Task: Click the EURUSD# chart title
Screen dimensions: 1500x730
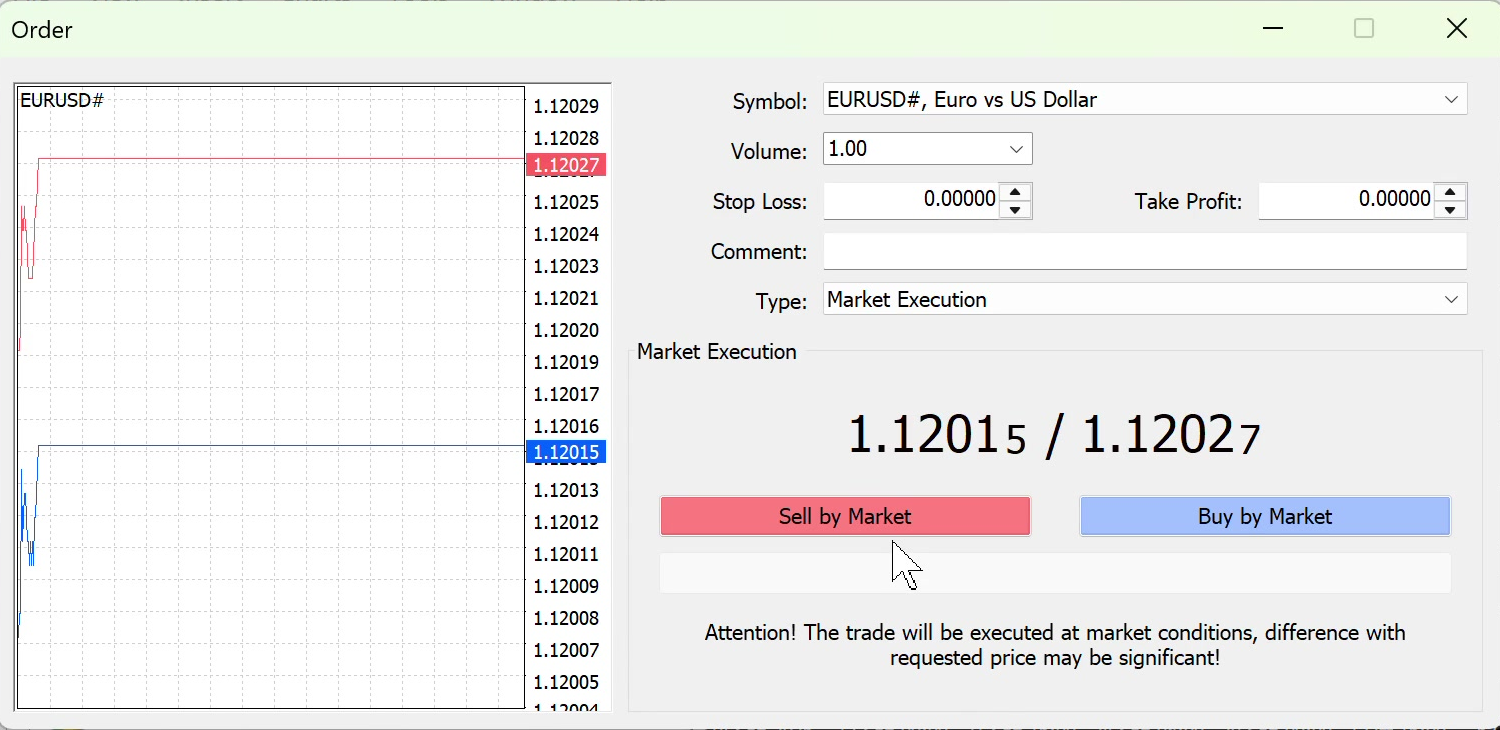Action: tap(62, 100)
